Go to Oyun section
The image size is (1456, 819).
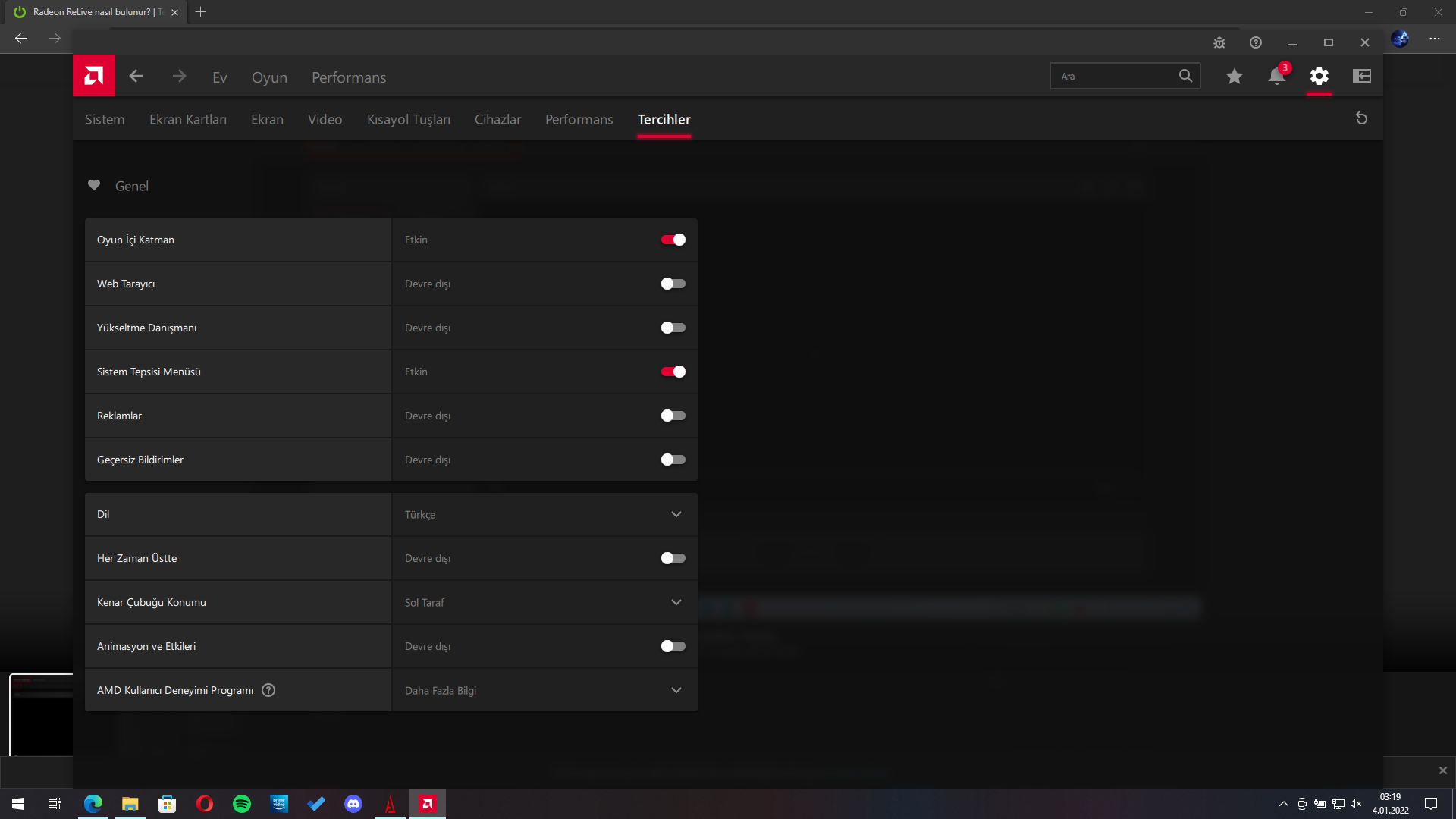tap(269, 77)
